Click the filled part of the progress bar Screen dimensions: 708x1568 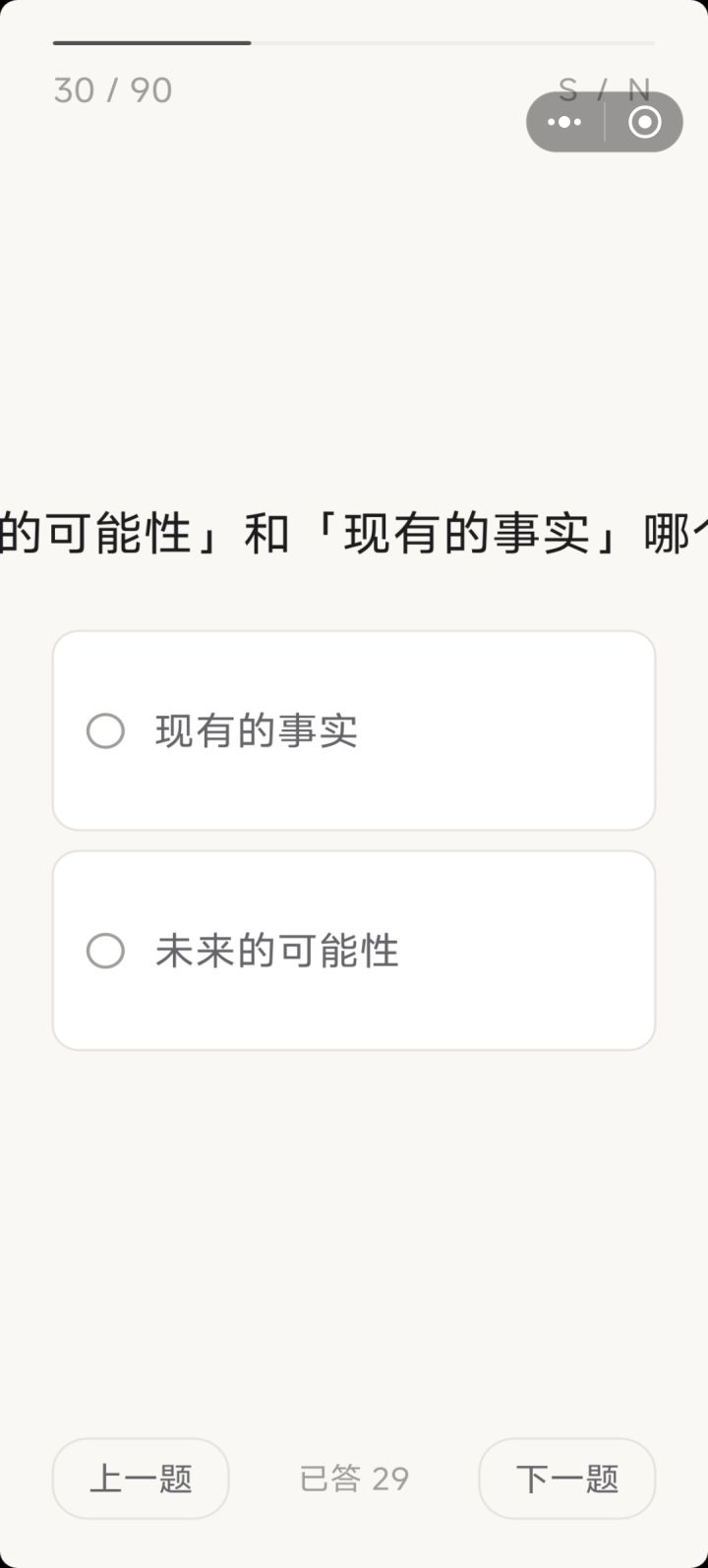pyautogui.click(x=151, y=43)
